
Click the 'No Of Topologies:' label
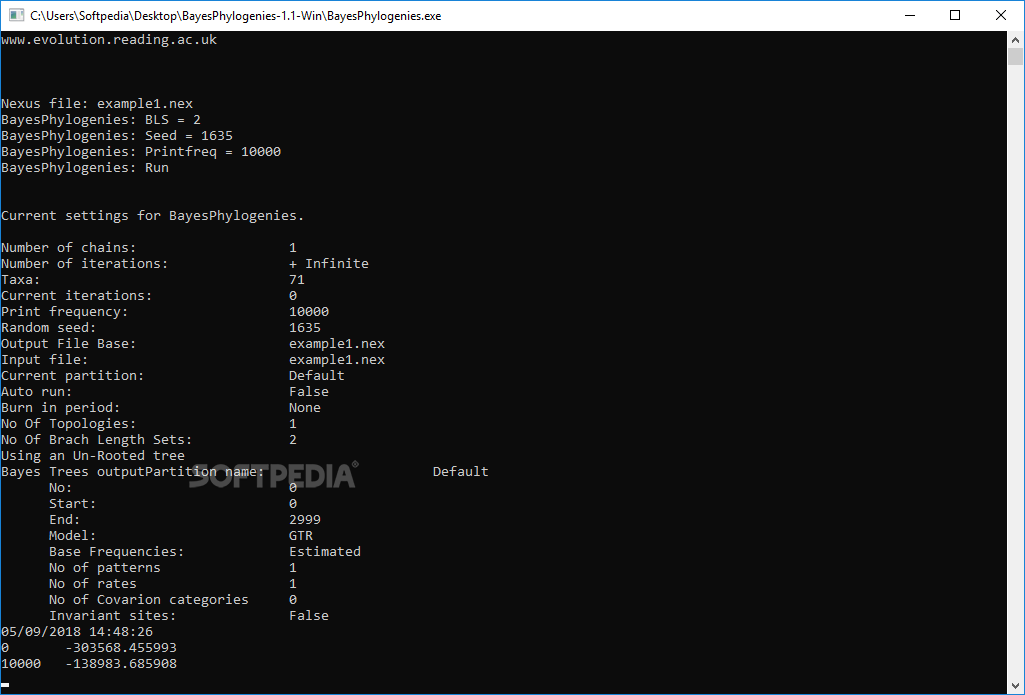click(69, 424)
